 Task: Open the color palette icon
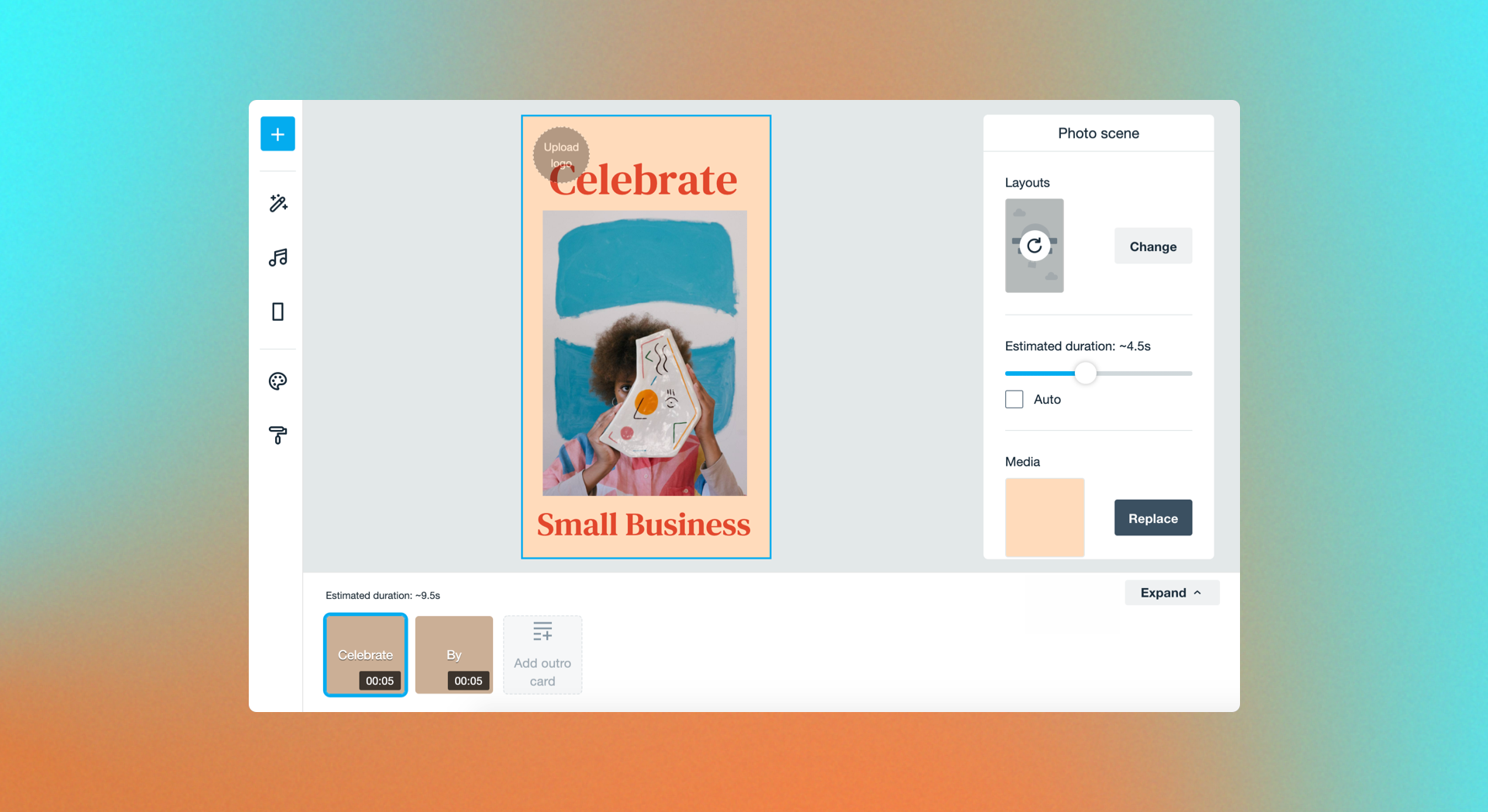click(277, 381)
